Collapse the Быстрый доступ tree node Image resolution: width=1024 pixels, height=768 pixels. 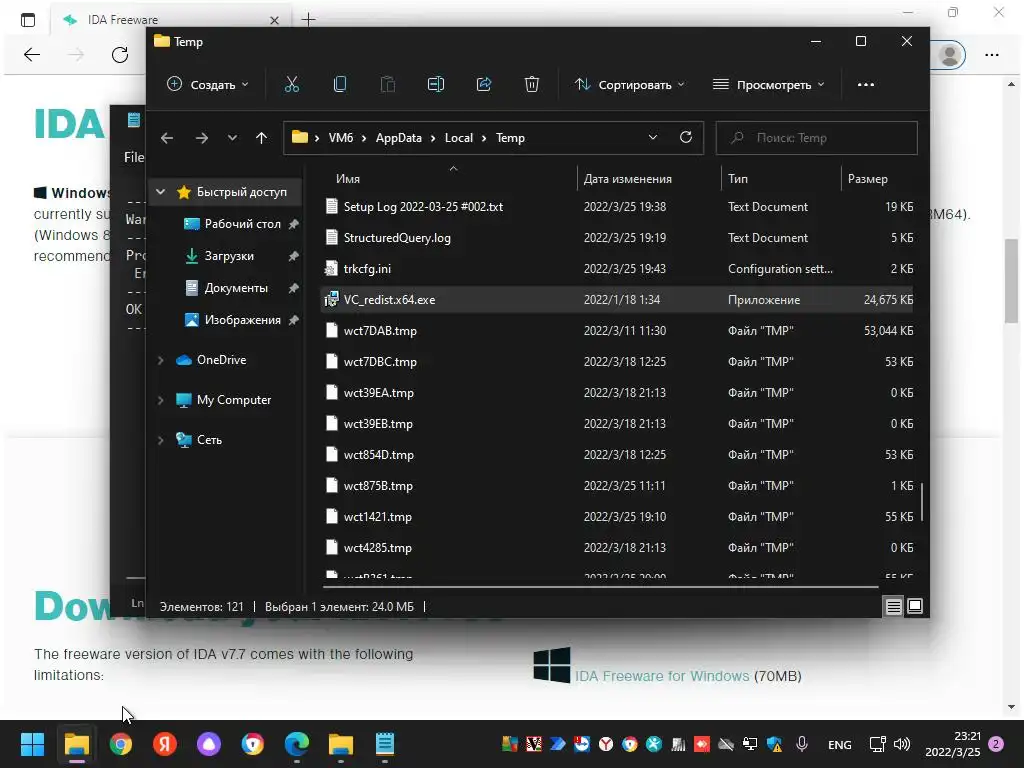[x=161, y=192]
